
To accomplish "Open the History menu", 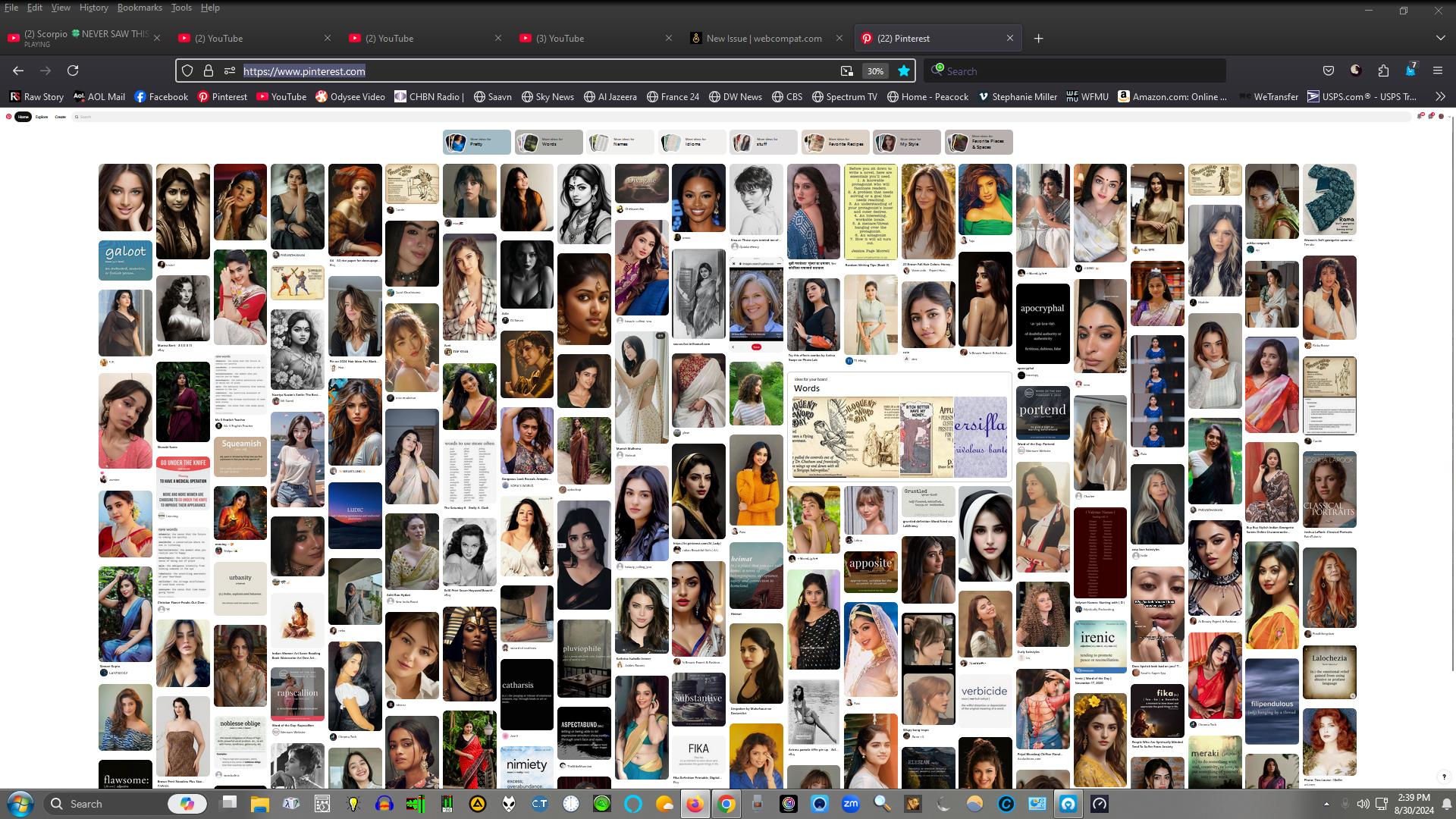I will tap(93, 8).
